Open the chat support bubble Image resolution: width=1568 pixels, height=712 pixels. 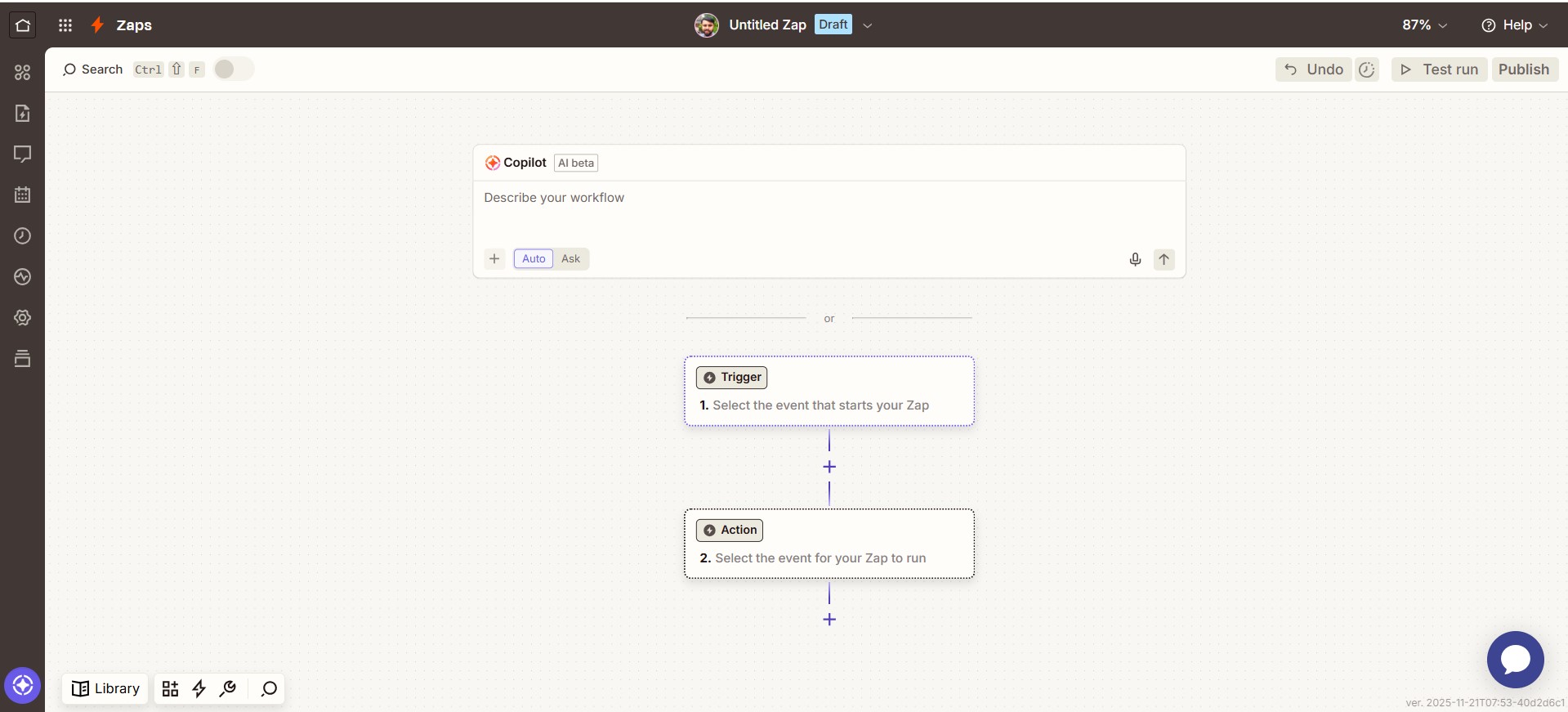1515,659
